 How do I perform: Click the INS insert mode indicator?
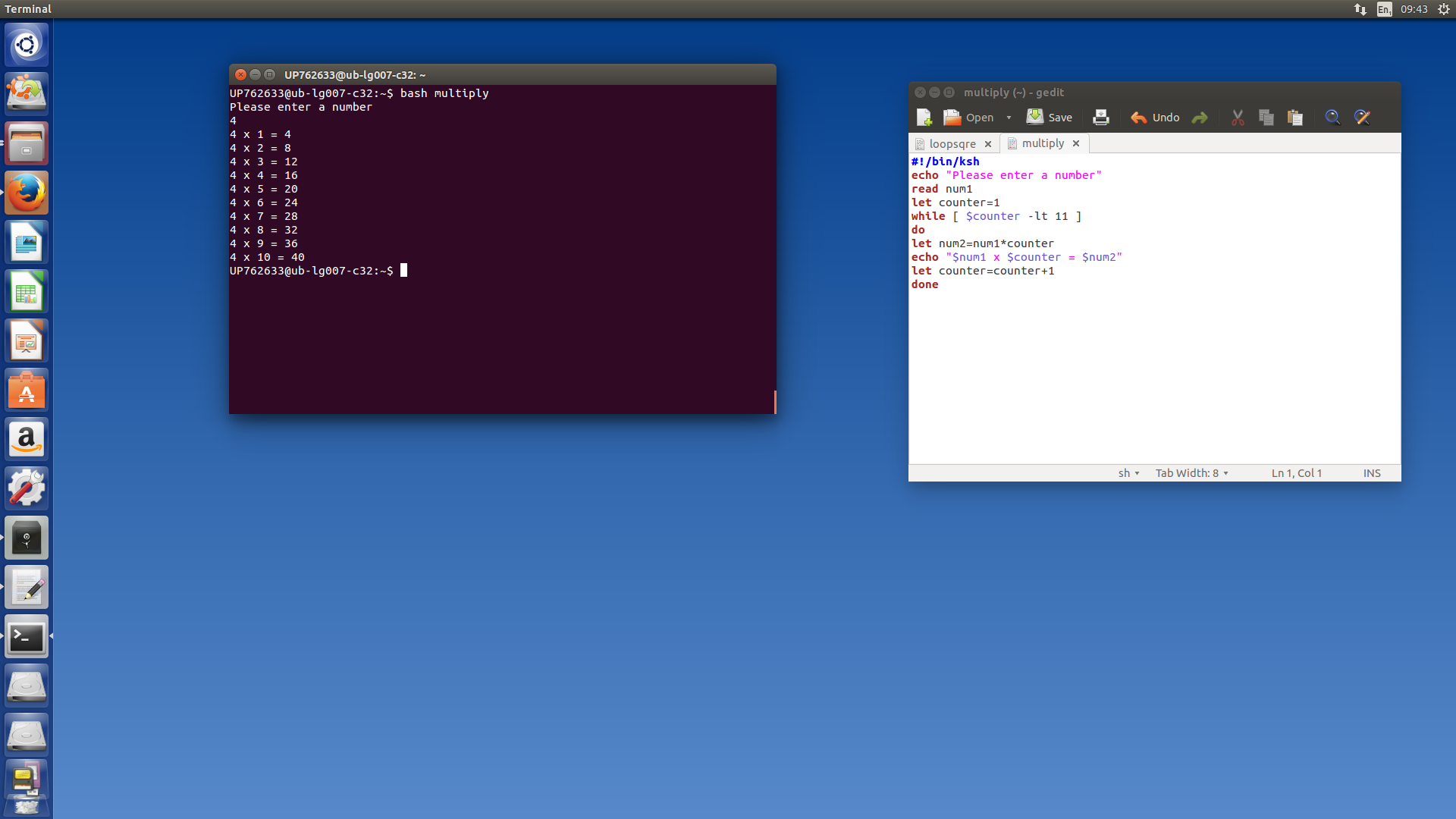click(1372, 473)
